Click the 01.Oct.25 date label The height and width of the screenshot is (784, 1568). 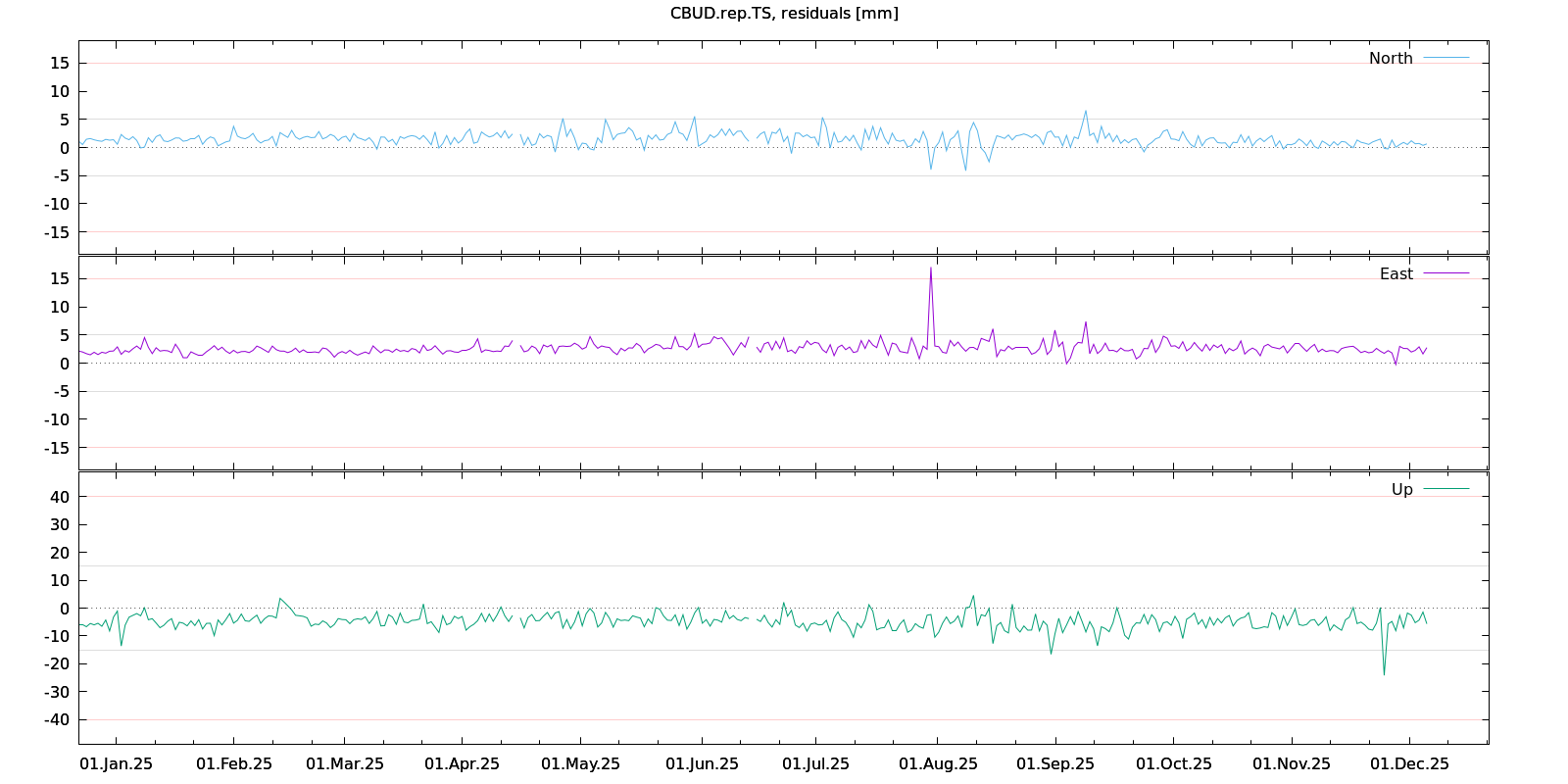(1173, 764)
